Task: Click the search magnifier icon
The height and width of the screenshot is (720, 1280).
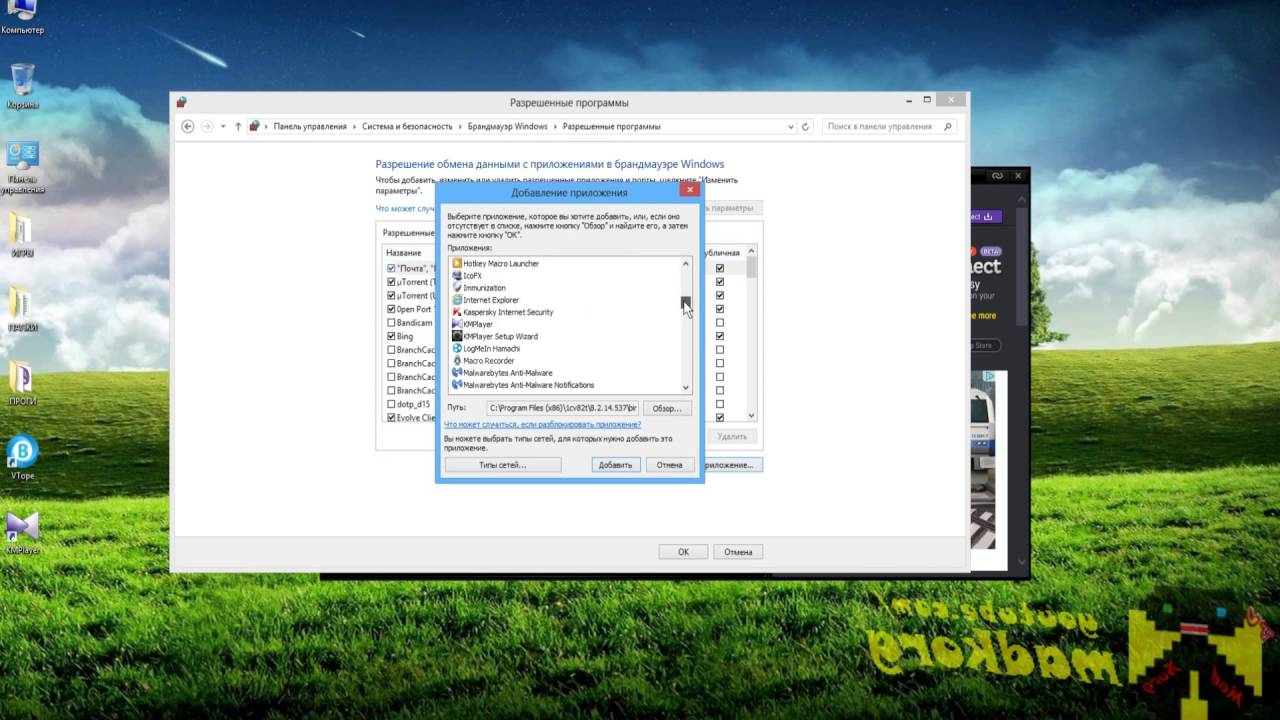Action: point(948,127)
